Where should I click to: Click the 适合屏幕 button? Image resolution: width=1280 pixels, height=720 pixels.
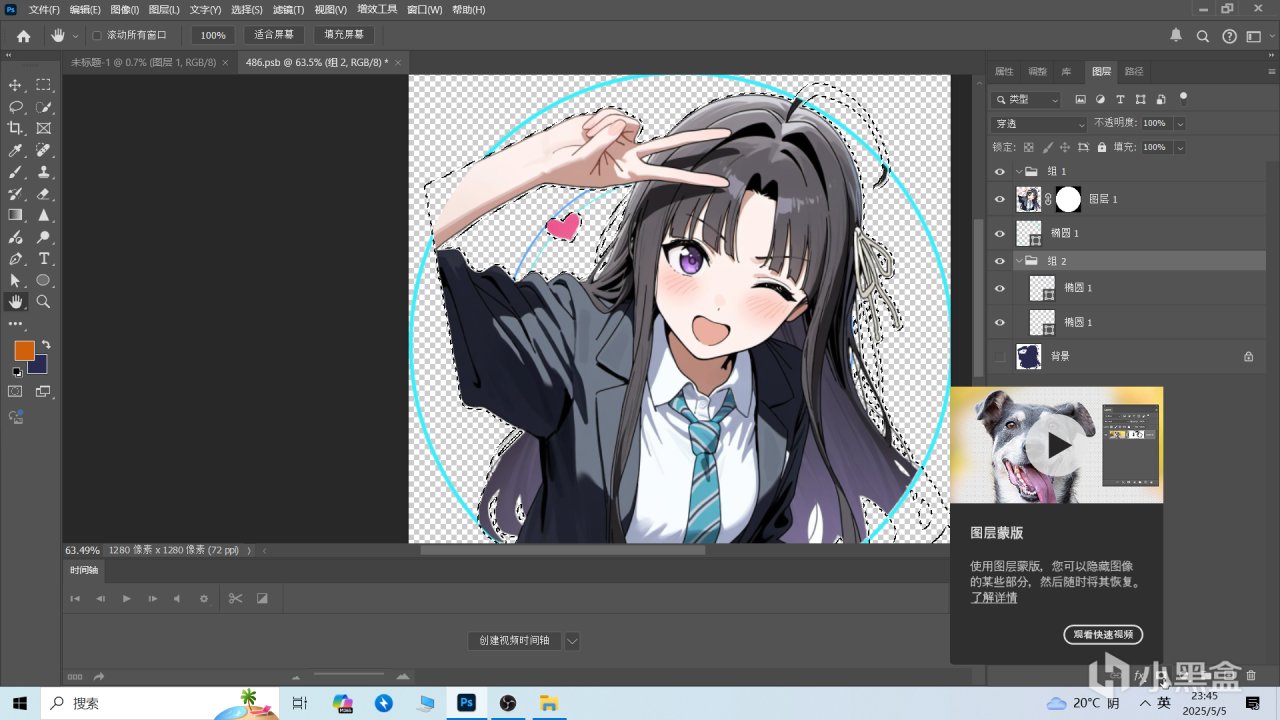click(274, 35)
